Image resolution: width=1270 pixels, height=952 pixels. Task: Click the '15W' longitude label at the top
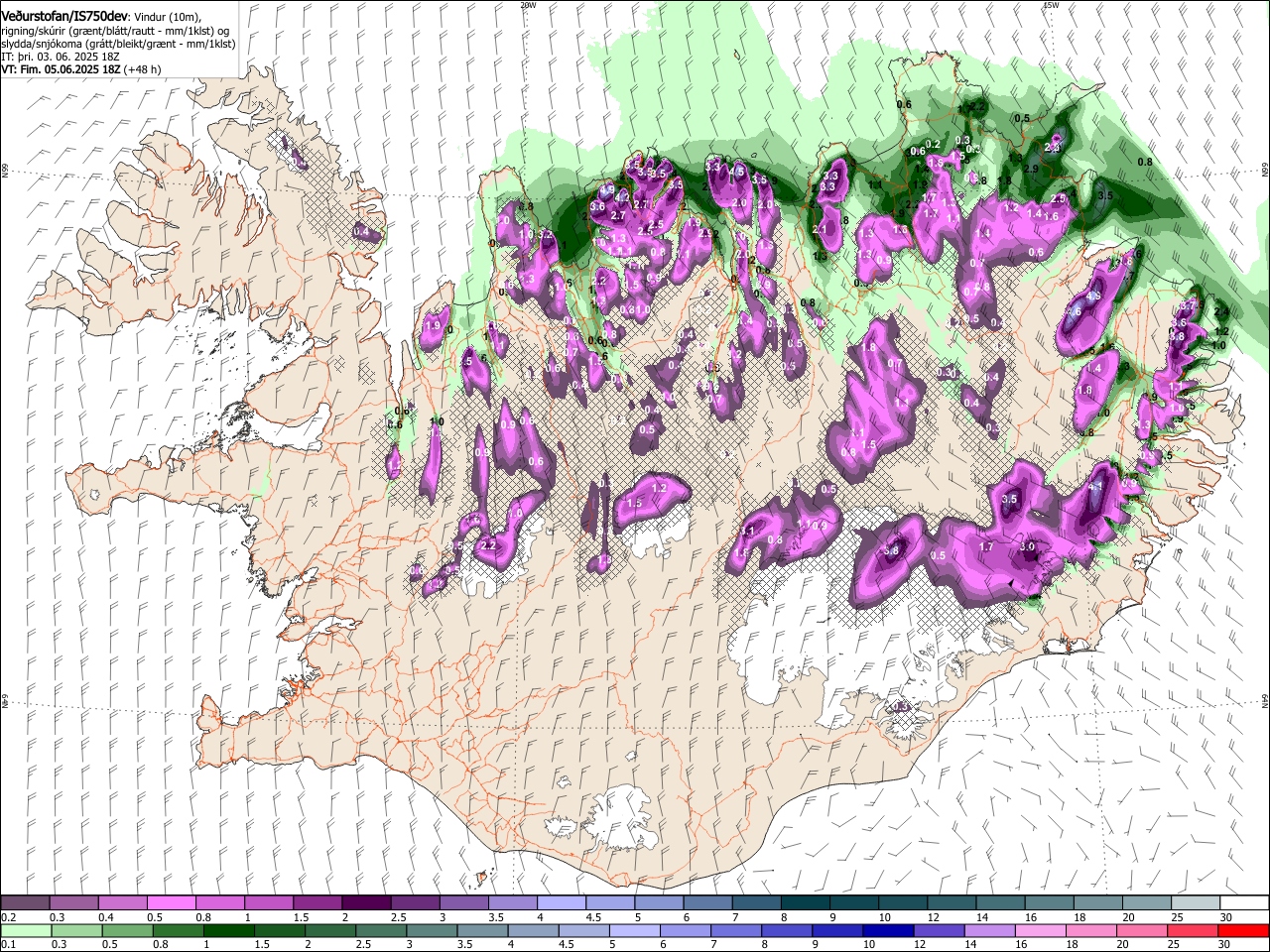point(1052,5)
